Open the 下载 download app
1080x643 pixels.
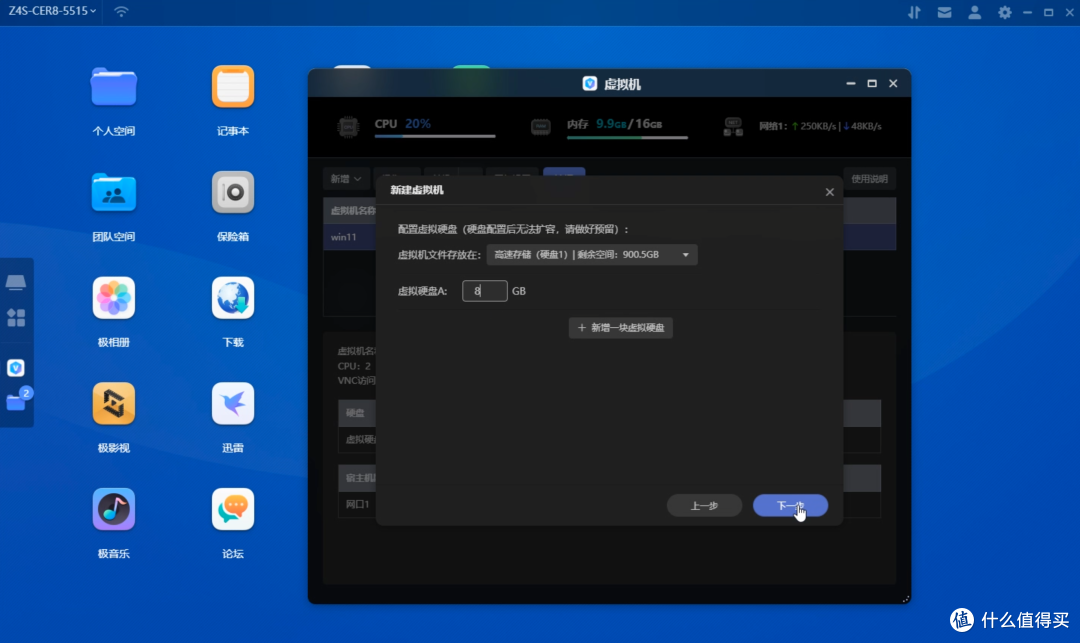(x=233, y=298)
